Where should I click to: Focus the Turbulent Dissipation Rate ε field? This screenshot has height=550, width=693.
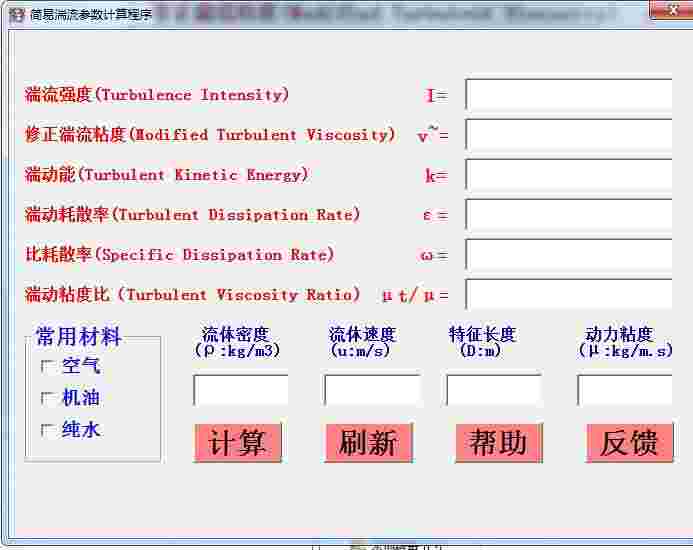(569, 215)
